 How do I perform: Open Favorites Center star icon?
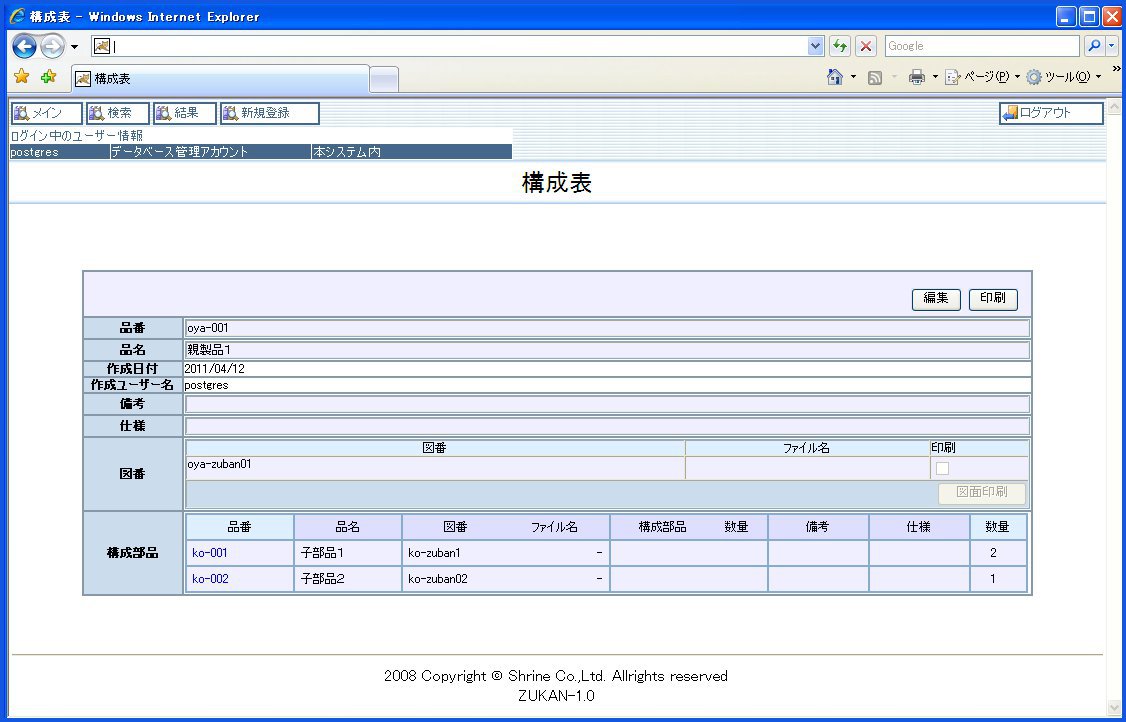click(x=22, y=77)
